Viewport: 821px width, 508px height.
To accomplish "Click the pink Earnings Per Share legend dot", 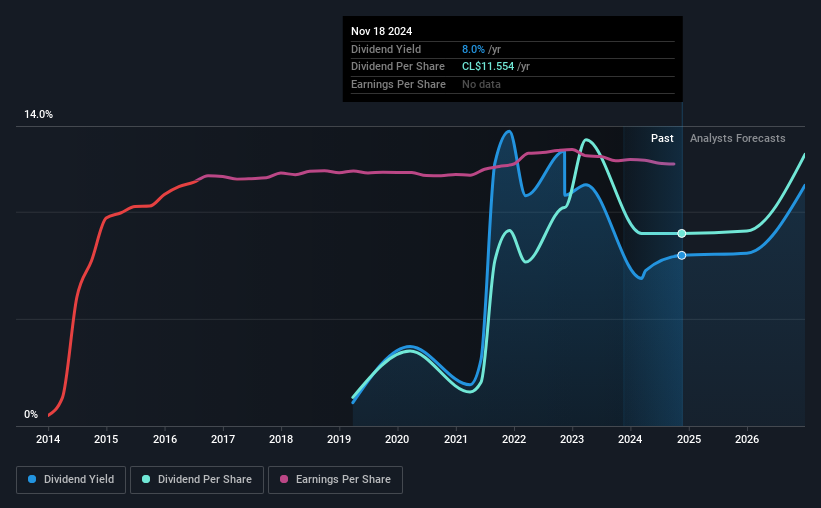I will pos(284,479).
